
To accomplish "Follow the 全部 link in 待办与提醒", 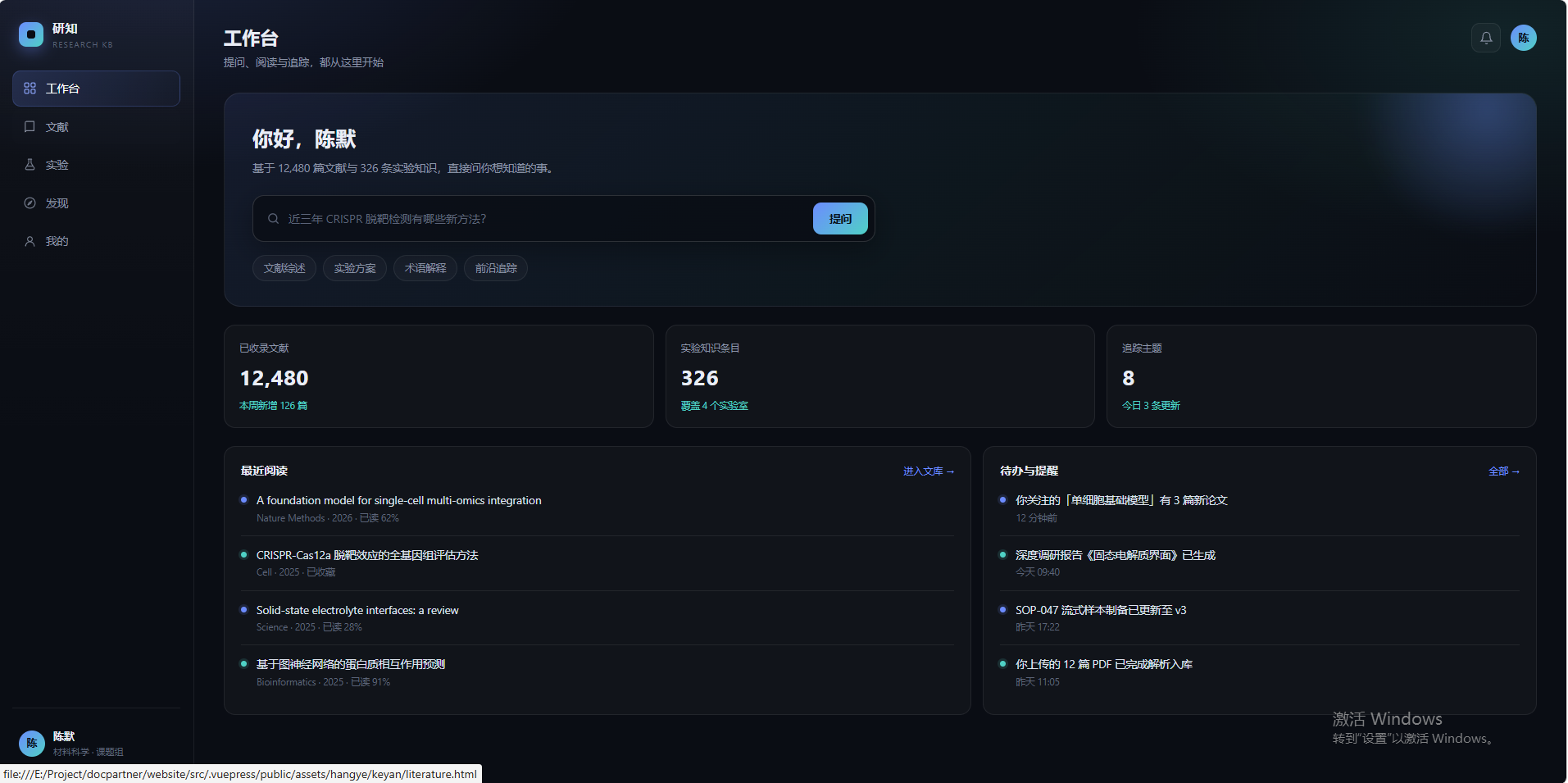I will (x=1504, y=471).
